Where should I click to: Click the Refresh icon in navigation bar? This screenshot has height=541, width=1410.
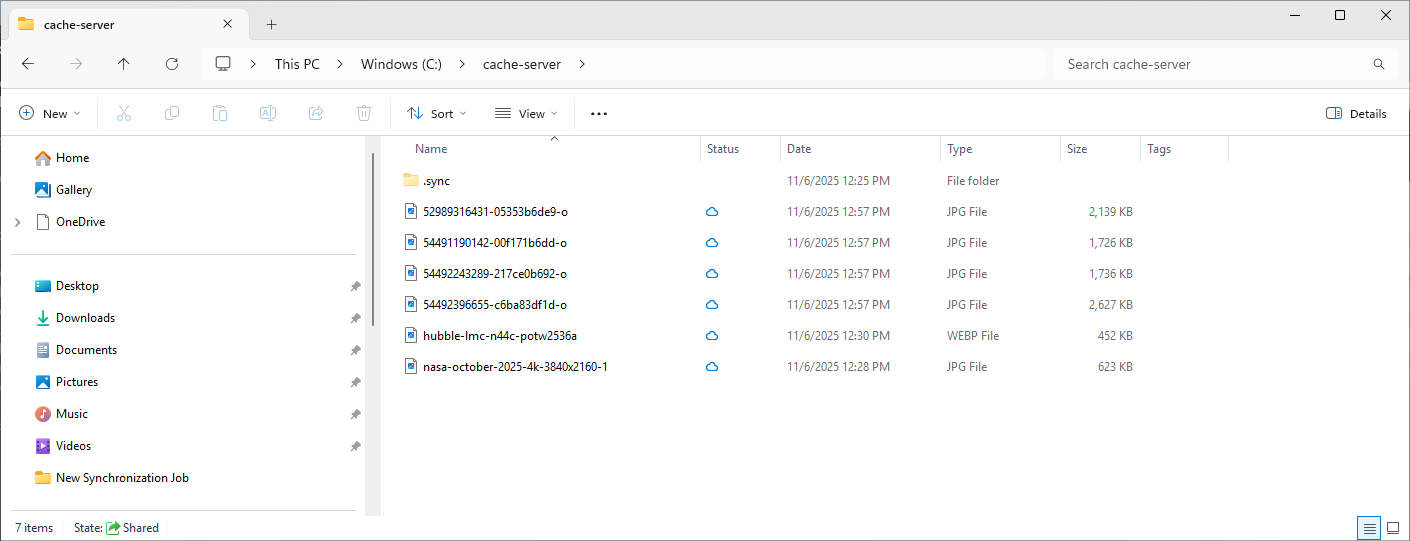(x=171, y=64)
